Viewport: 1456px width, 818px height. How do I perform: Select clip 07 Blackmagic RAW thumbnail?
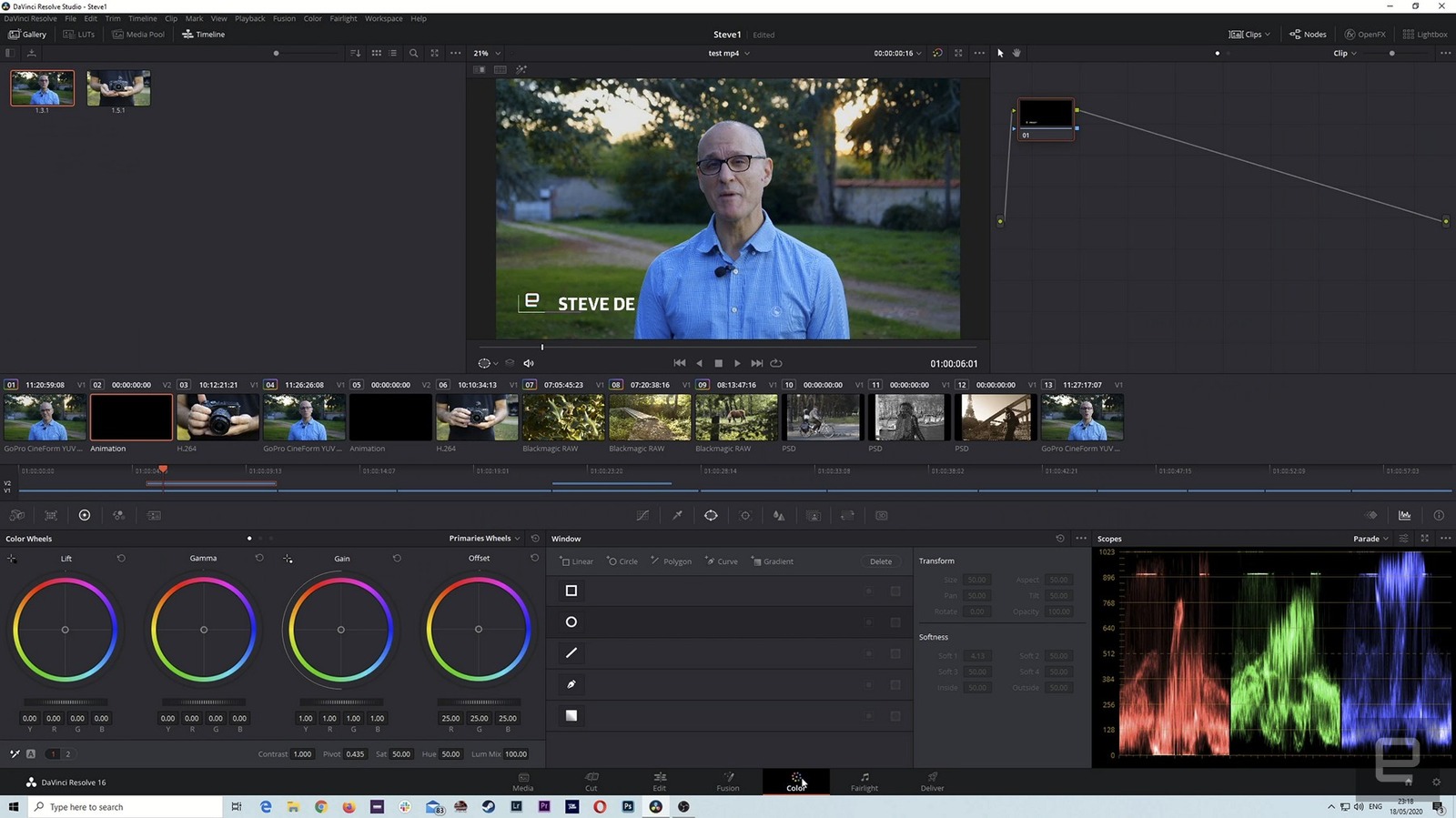(x=563, y=418)
